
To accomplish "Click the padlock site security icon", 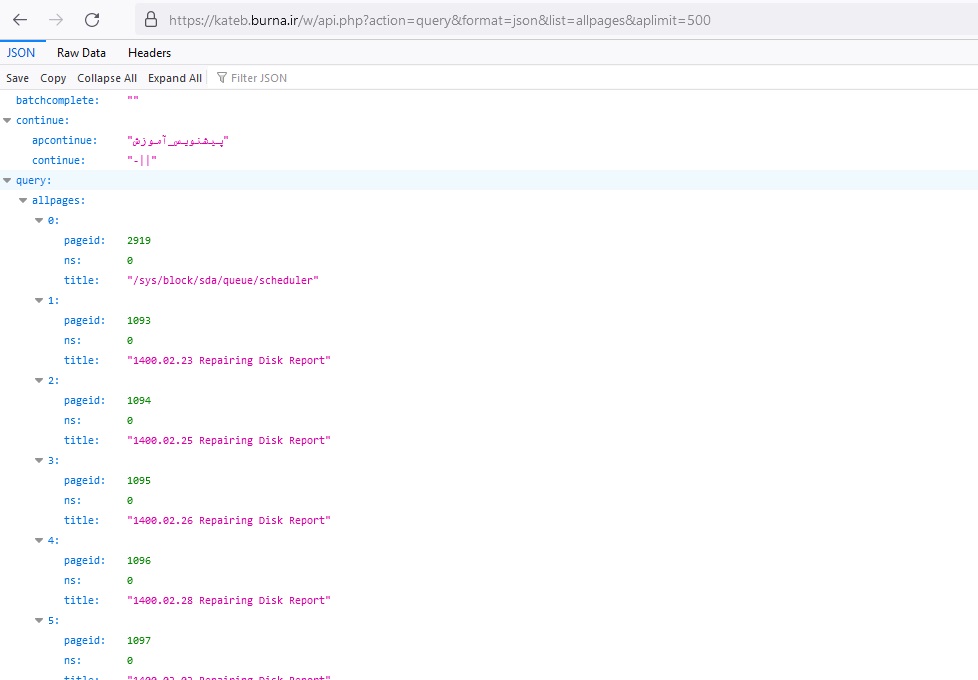I will pyautogui.click(x=152, y=20).
